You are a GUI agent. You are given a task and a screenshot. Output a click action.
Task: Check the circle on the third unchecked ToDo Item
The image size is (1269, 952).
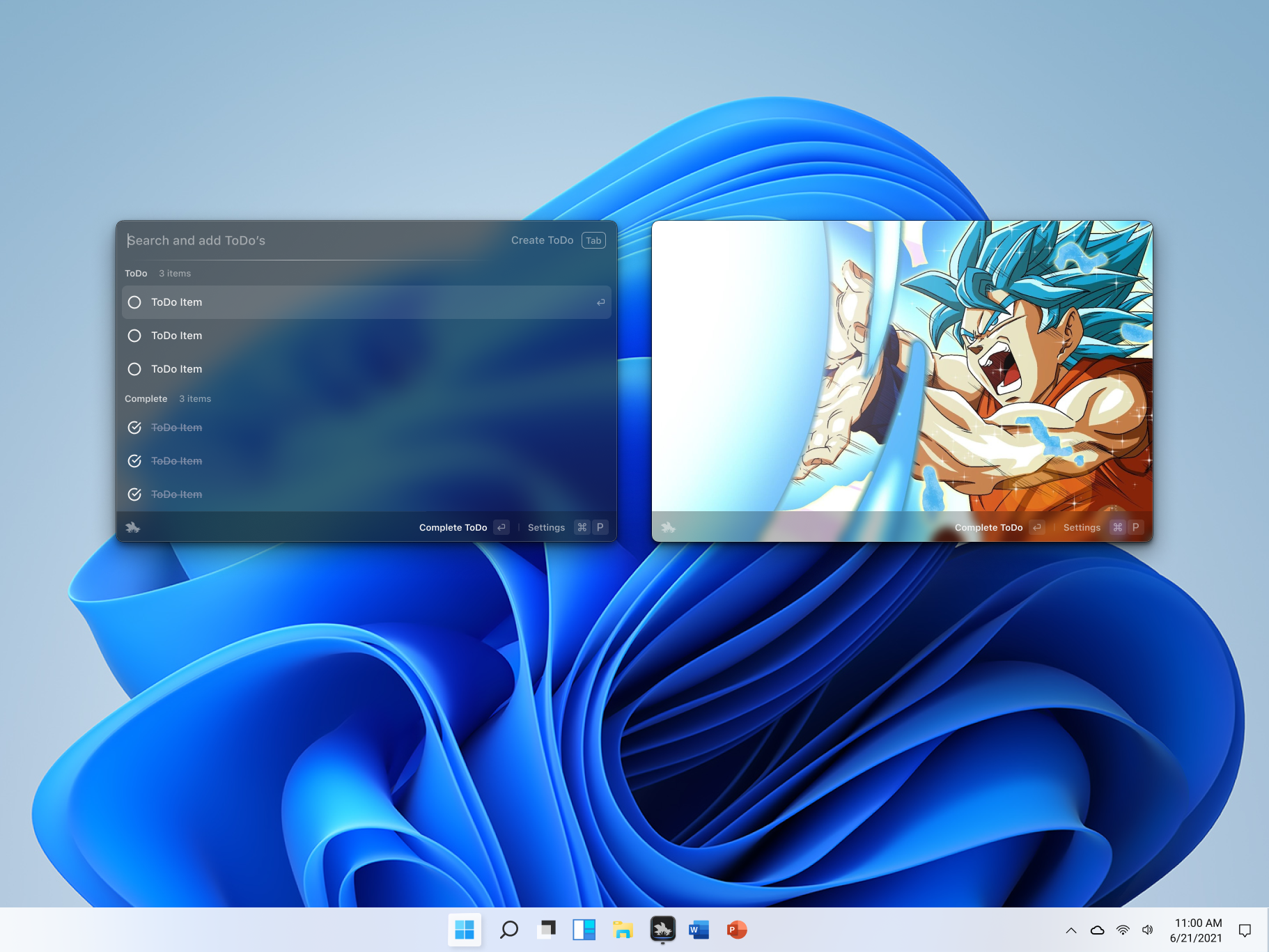[x=135, y=369]
